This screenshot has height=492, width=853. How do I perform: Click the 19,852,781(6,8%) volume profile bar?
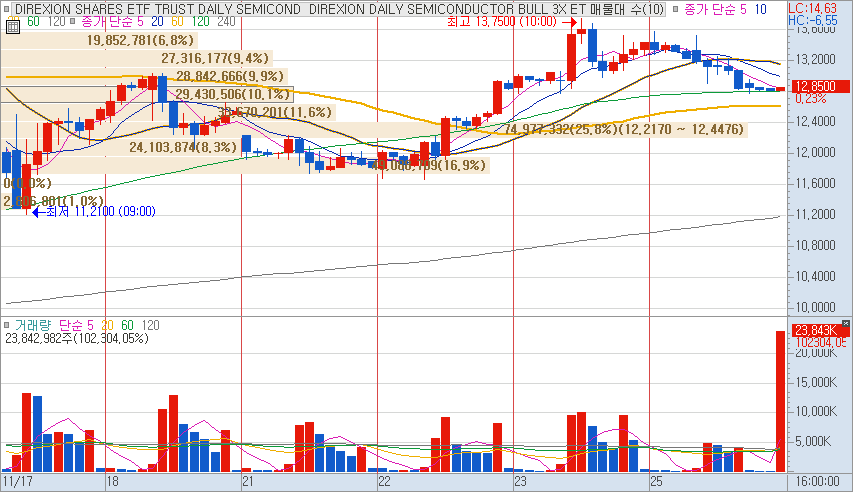[99, 40]
